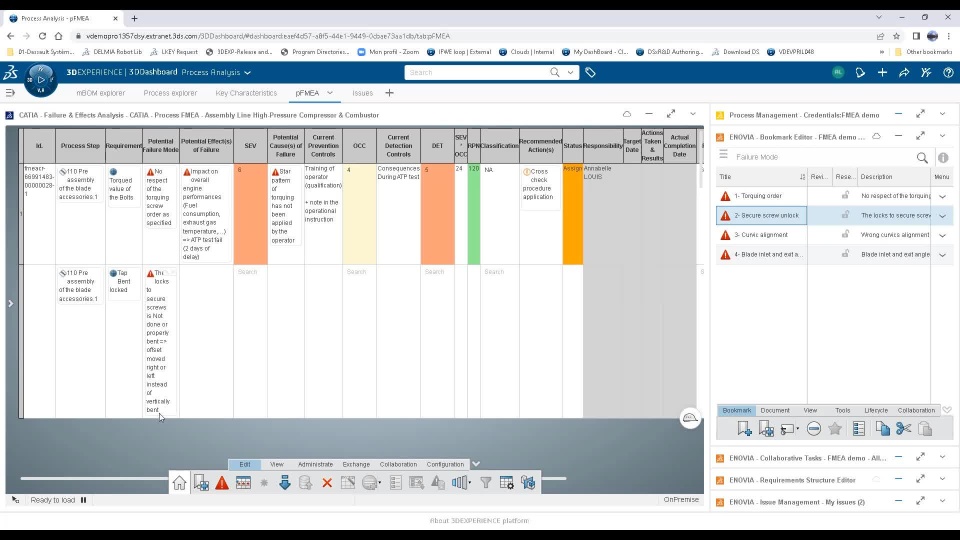Add a new dashboard tab with plus
Viewport: 960px width, 540px height.
[389, 93]
